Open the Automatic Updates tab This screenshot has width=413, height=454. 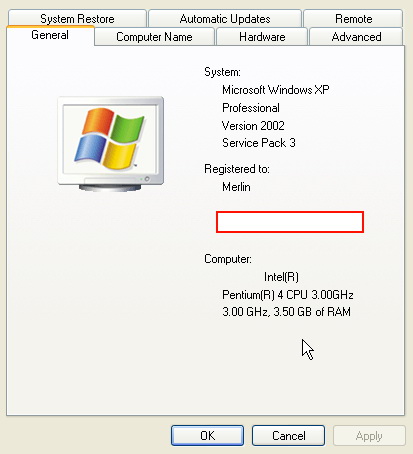point(225,19)
